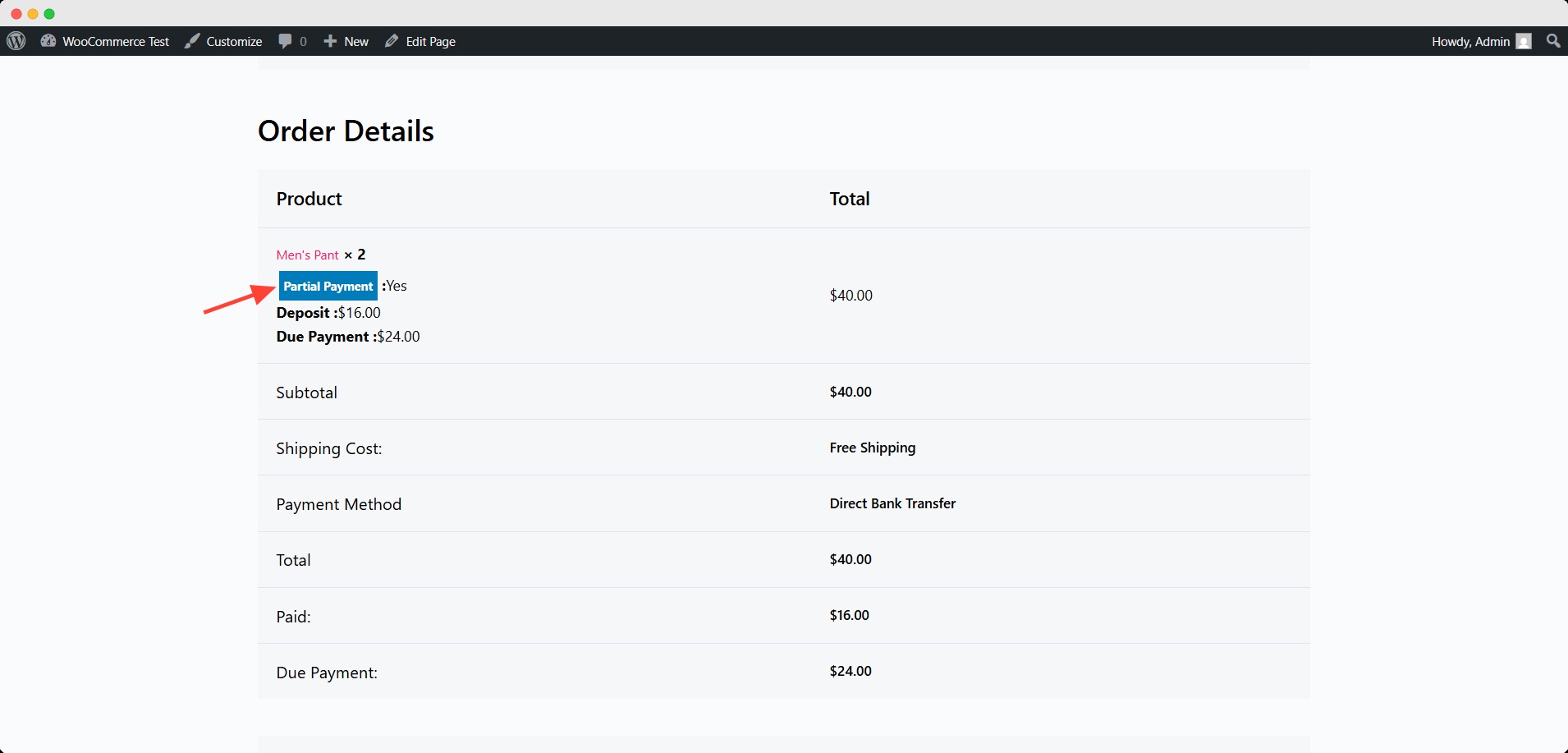Screen dimensions: 1568x753
Task: Click the Total row $40.00 value
Action: [850, 559]
